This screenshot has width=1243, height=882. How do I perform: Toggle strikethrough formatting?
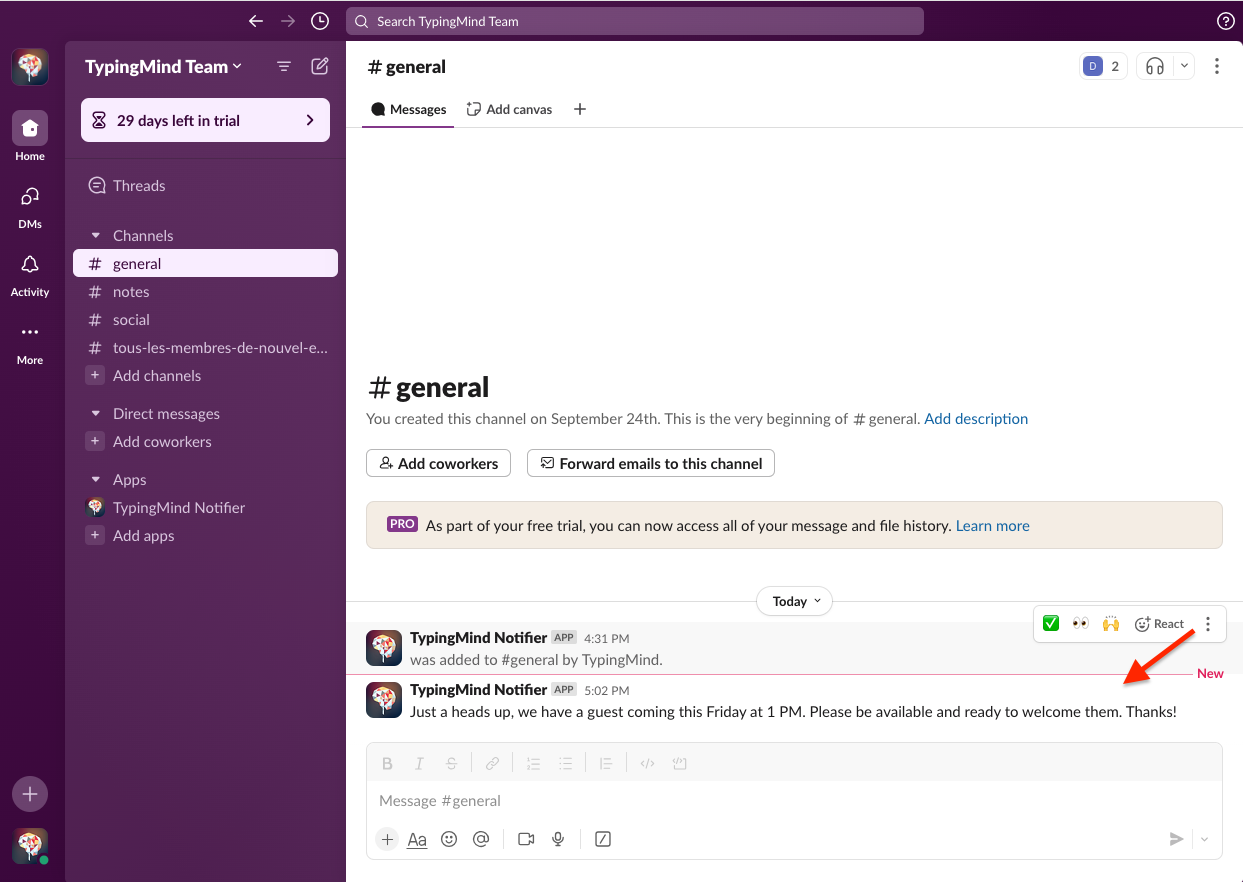451,763
